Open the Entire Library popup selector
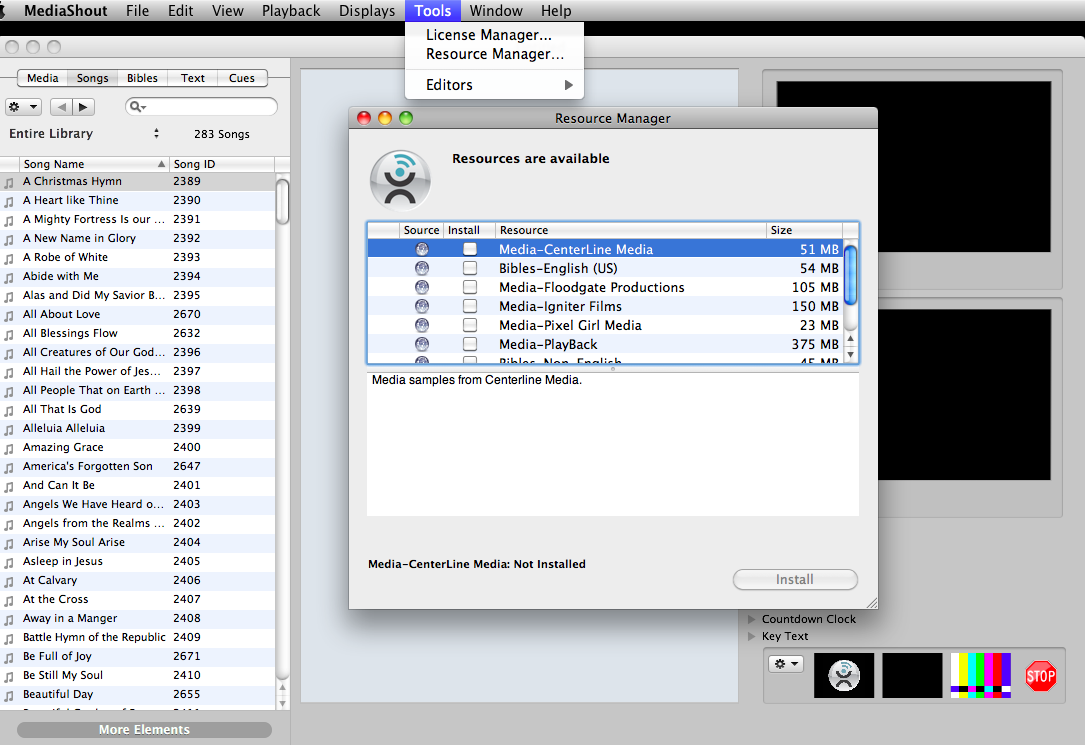The width and height of the screenshot is (1085, 745). pos(84,134)
